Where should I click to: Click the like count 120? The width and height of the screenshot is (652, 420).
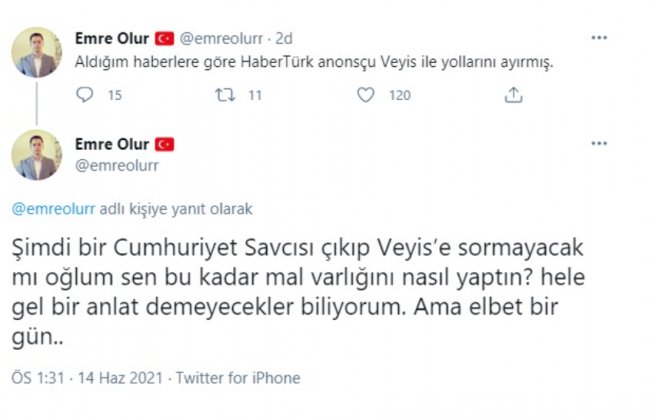(400, 95)
